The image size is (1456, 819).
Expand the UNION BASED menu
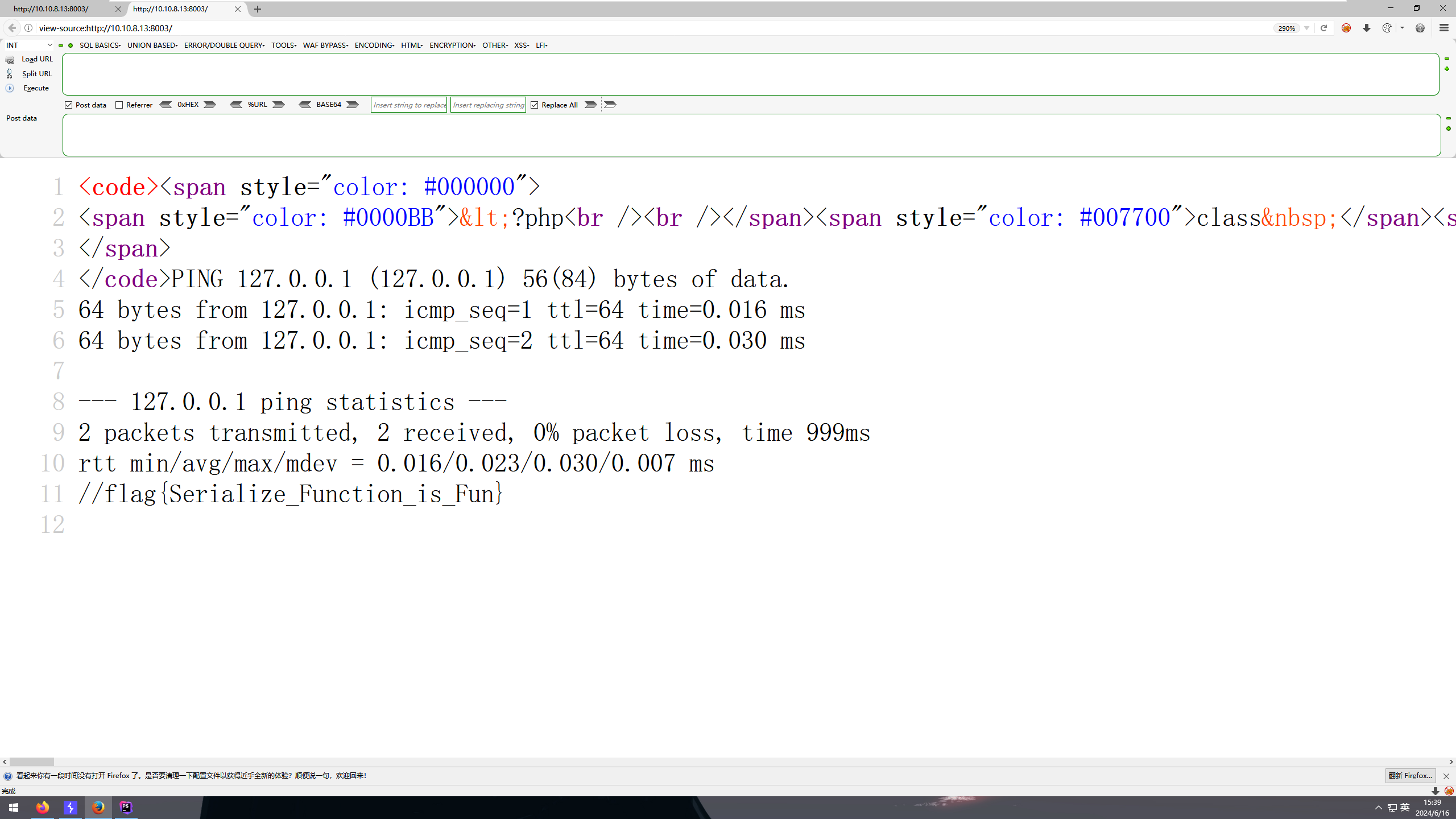pyautogui.click(x=152, y=45)
